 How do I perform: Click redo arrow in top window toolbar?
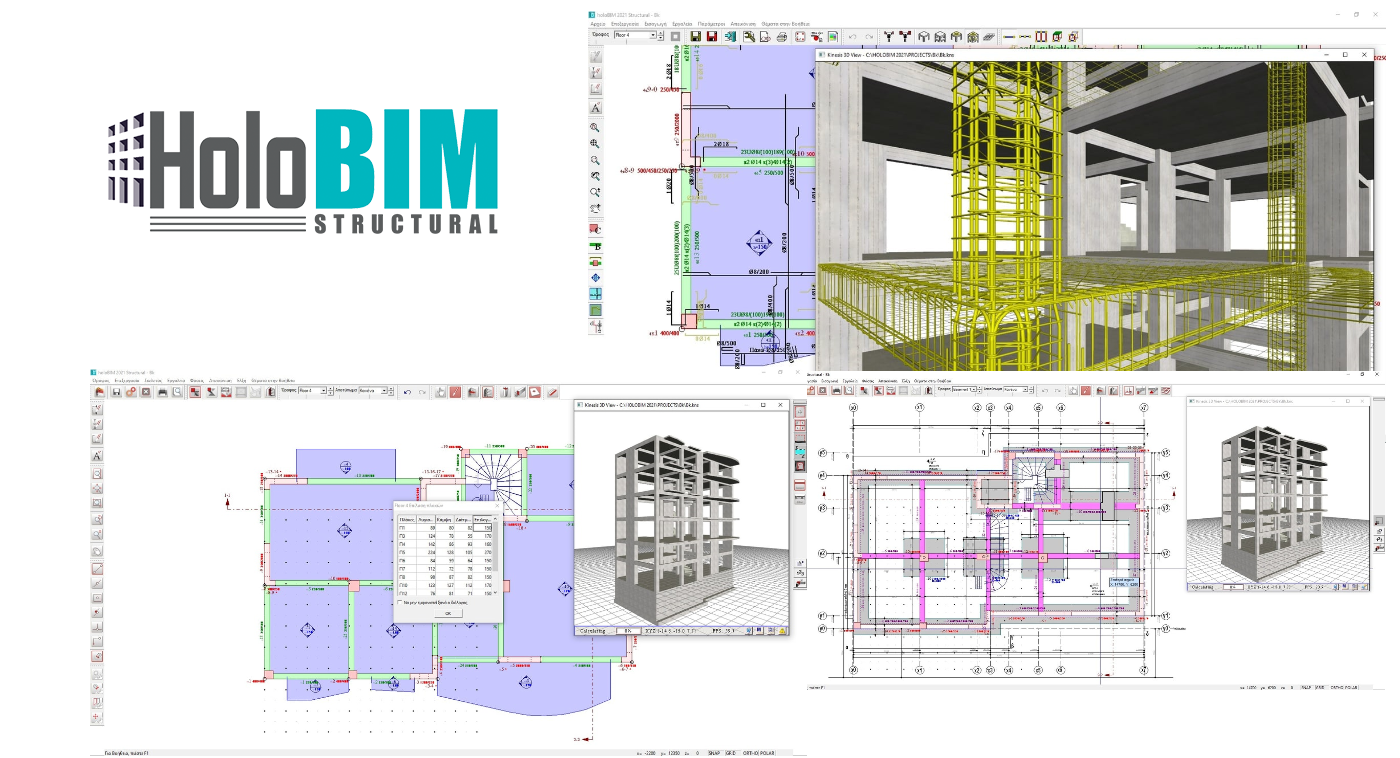coord(869,37)
